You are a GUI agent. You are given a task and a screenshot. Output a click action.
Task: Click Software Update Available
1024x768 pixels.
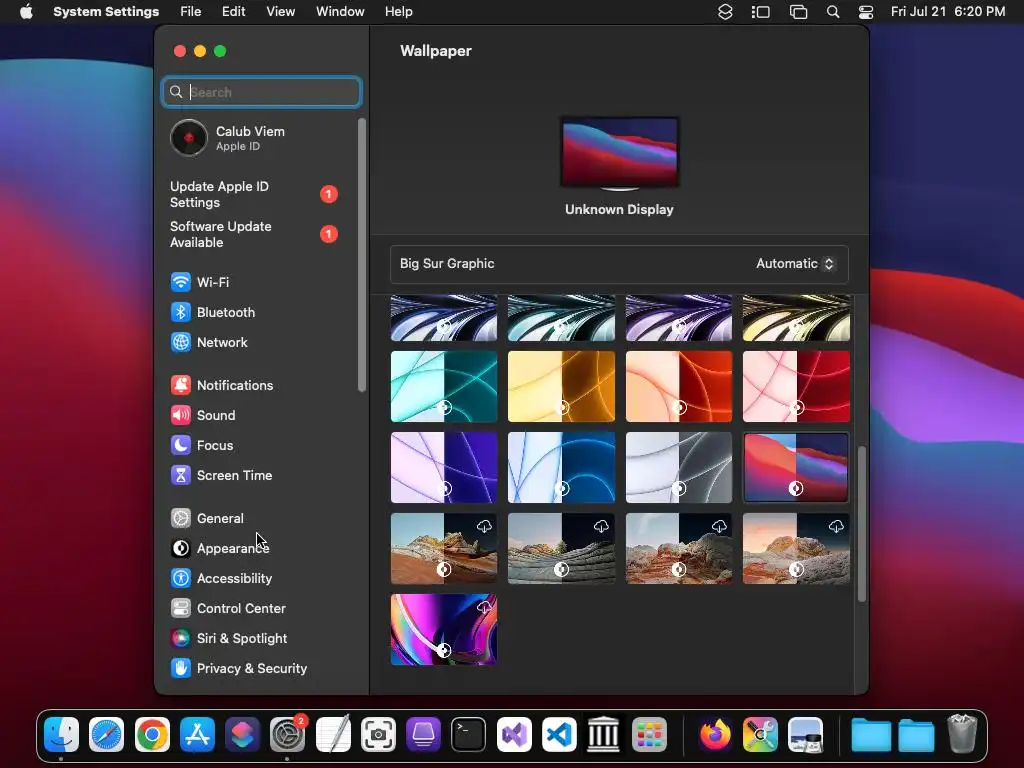coord(255,234)
